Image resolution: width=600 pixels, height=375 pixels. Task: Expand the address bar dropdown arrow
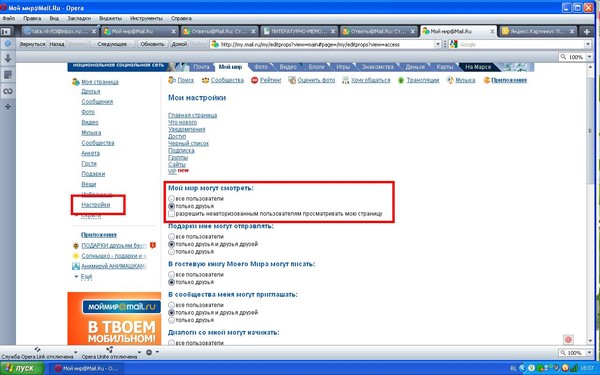[438, 44]
